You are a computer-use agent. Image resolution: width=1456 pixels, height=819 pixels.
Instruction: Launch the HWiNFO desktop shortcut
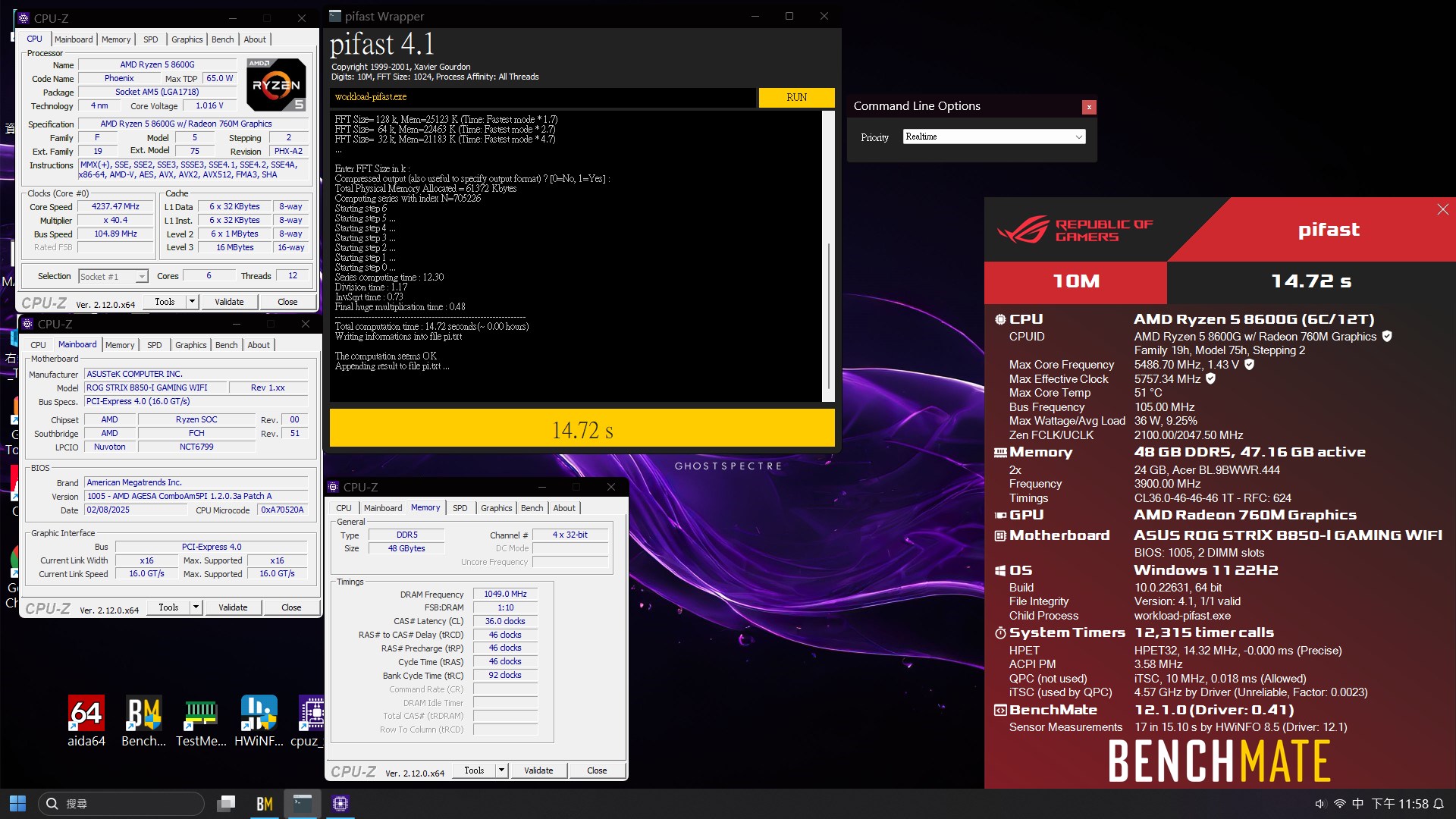click(259, 720)
